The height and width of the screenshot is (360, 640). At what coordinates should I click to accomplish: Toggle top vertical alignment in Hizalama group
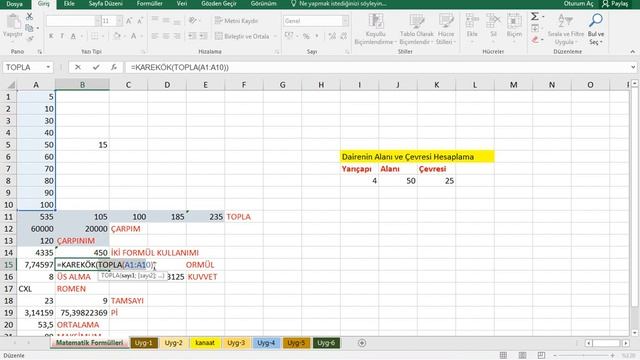click(x=155, y=20)
